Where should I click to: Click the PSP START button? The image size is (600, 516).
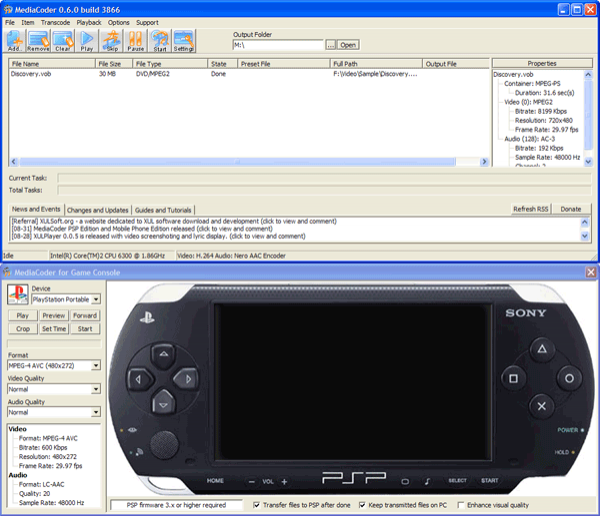click(x=490, y=480)
